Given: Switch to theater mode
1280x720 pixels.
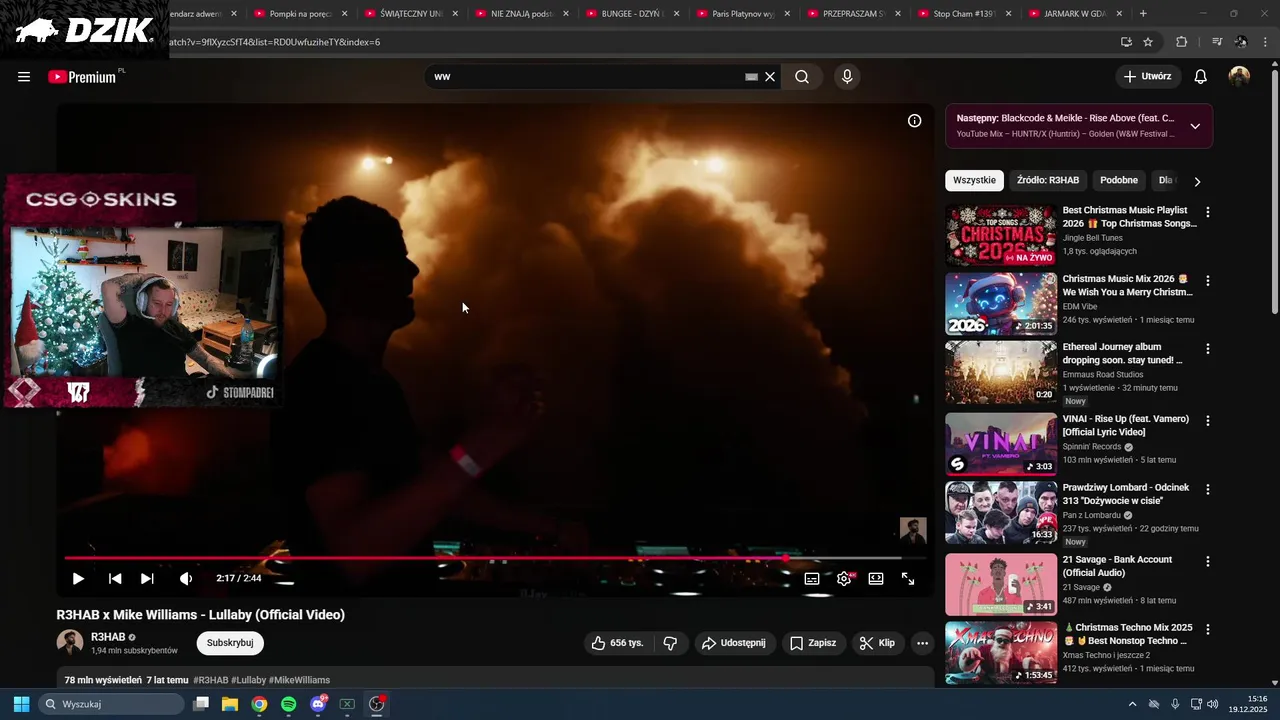Looking at the screenshot, I should 876,579.
